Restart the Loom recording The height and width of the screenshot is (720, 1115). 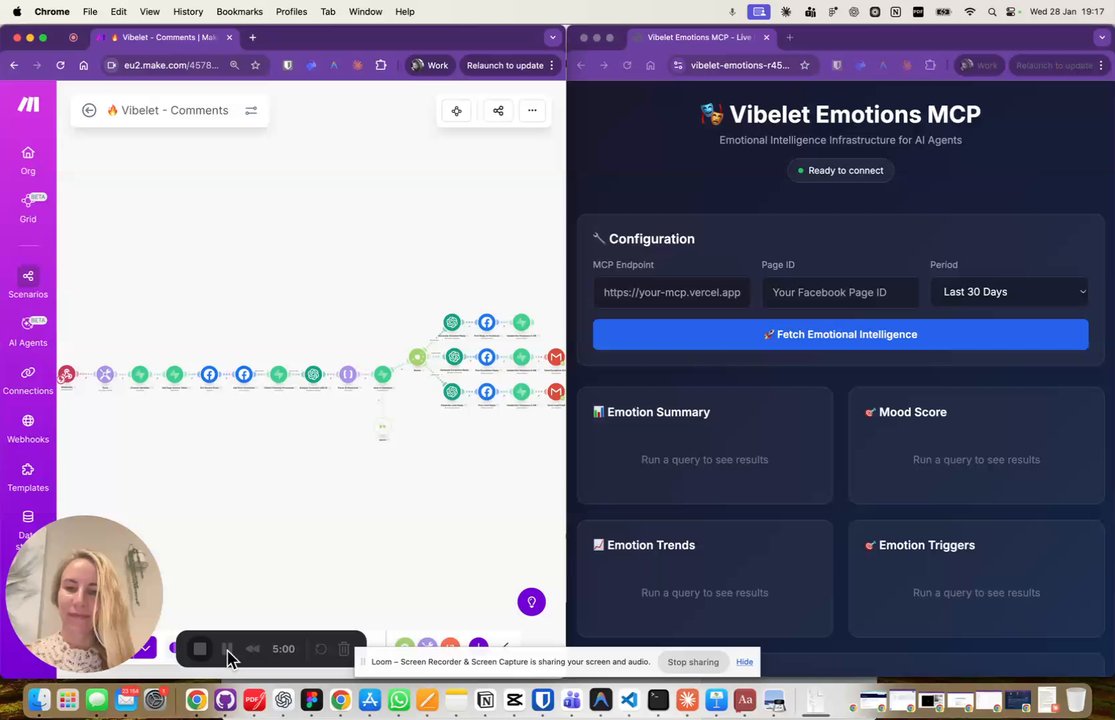click(321, 648)
